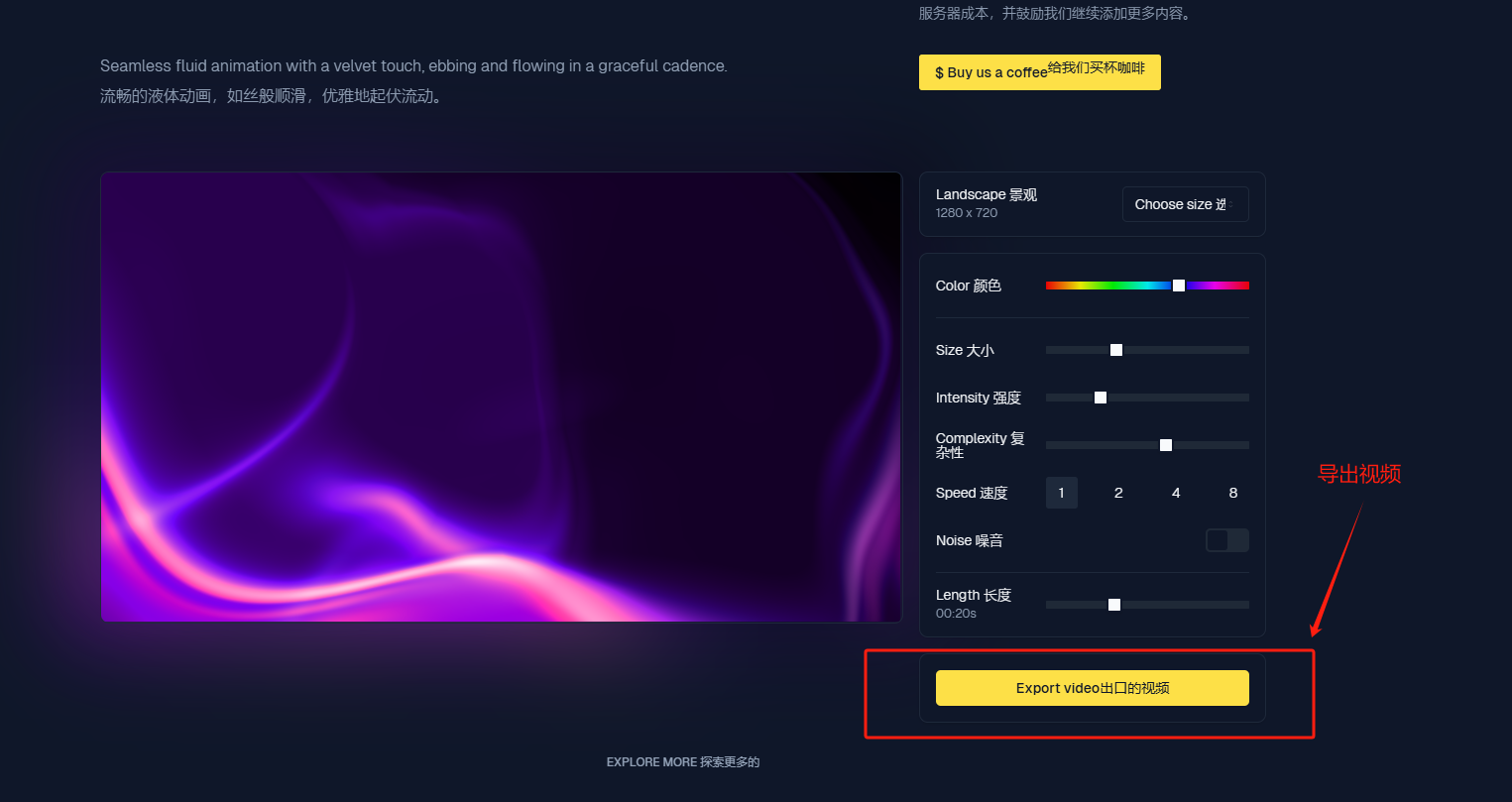Click the far right of Size track
Image resolution: width=1512 pixels, height=802 pixels.
click(1244, 350)
